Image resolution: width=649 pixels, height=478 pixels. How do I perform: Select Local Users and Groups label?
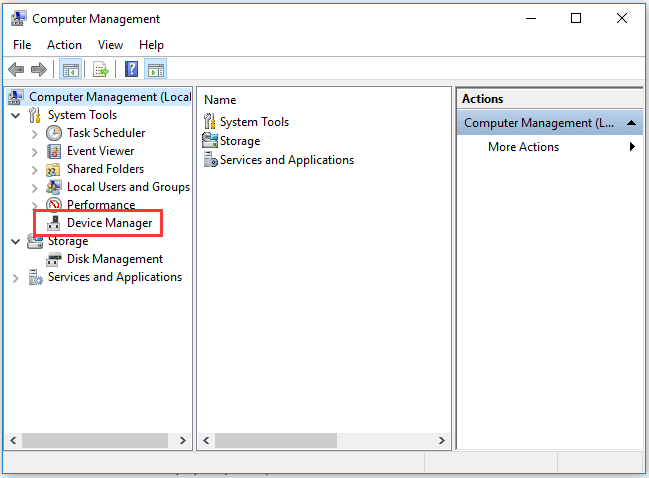(x=128, y=187)
